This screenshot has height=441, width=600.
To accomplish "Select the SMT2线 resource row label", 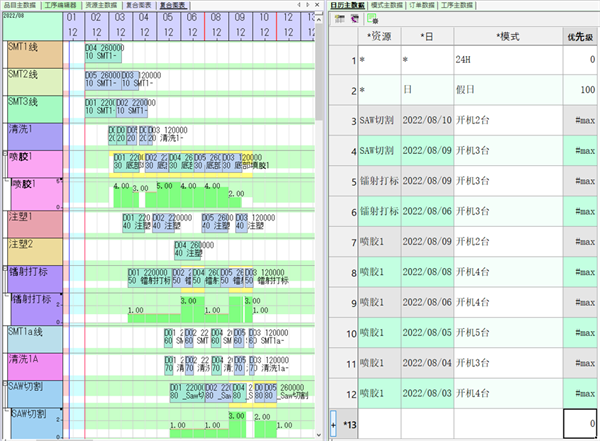I will [35, 82].
